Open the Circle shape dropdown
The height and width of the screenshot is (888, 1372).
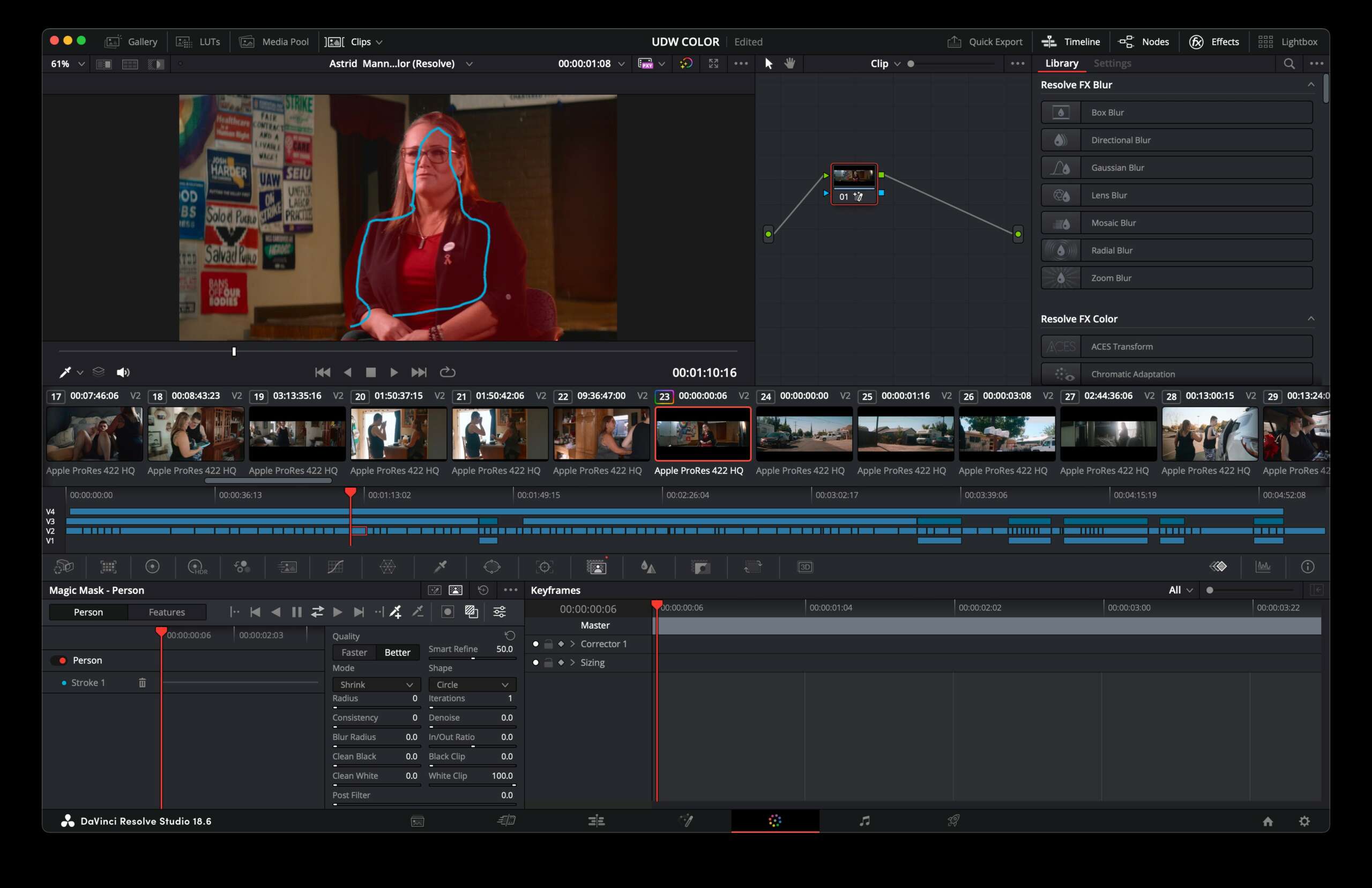pyautogui.click(x=472, y=684)
